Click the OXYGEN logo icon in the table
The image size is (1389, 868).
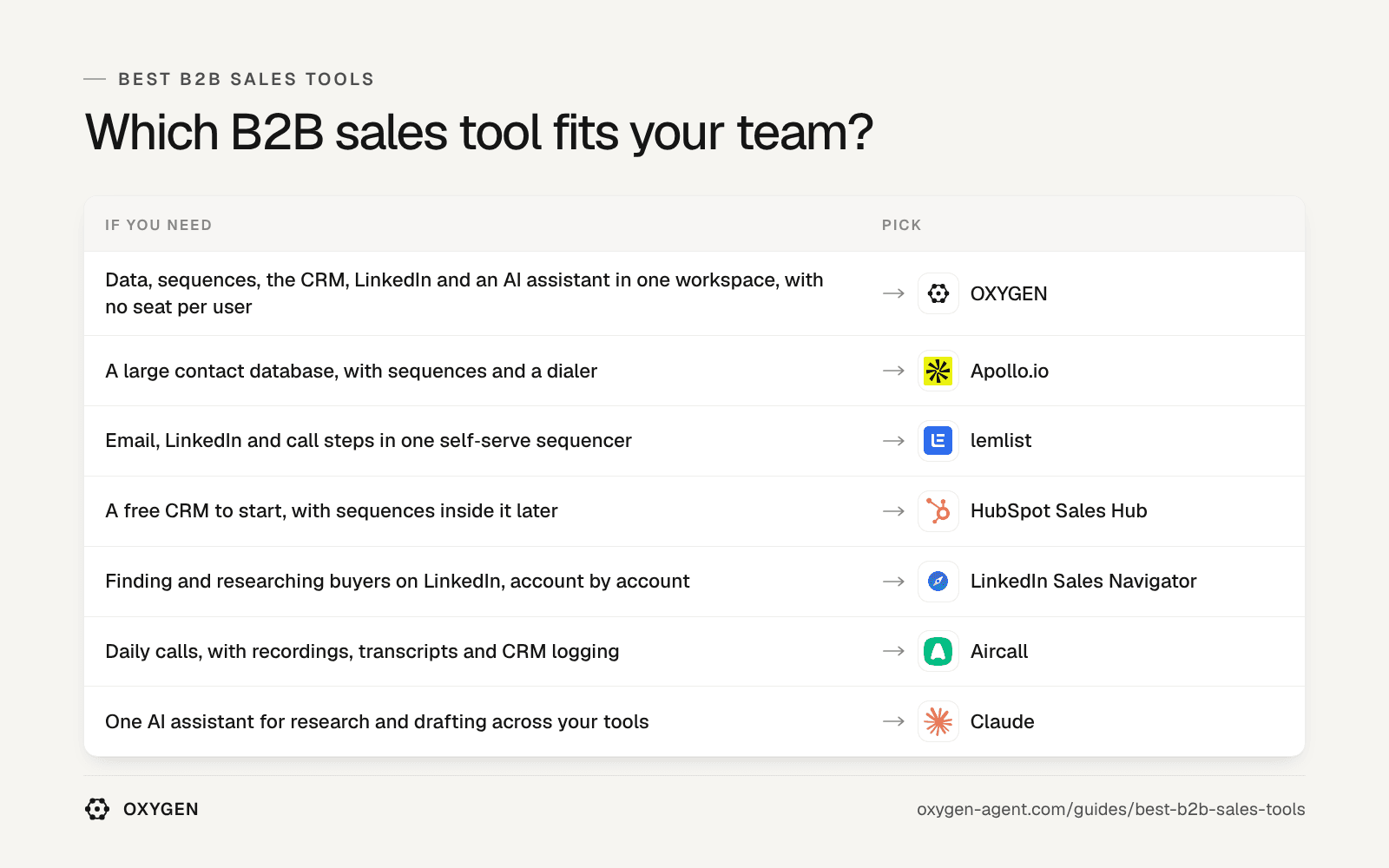[x=938, y=293]
